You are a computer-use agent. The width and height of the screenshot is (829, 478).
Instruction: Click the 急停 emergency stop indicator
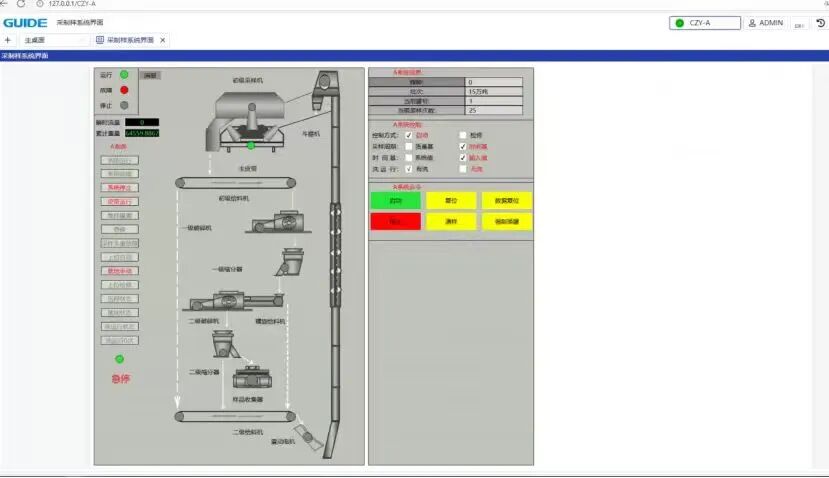(x=120, y=379)
